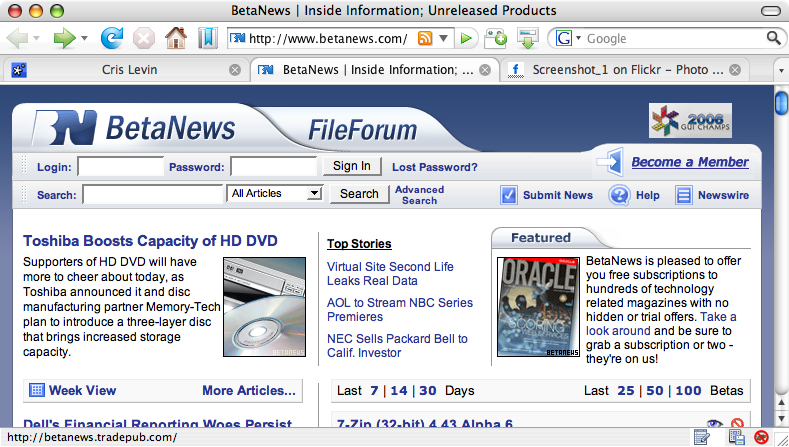Click the red prohibited icon on 7-Zip row

tap(737, 423)
